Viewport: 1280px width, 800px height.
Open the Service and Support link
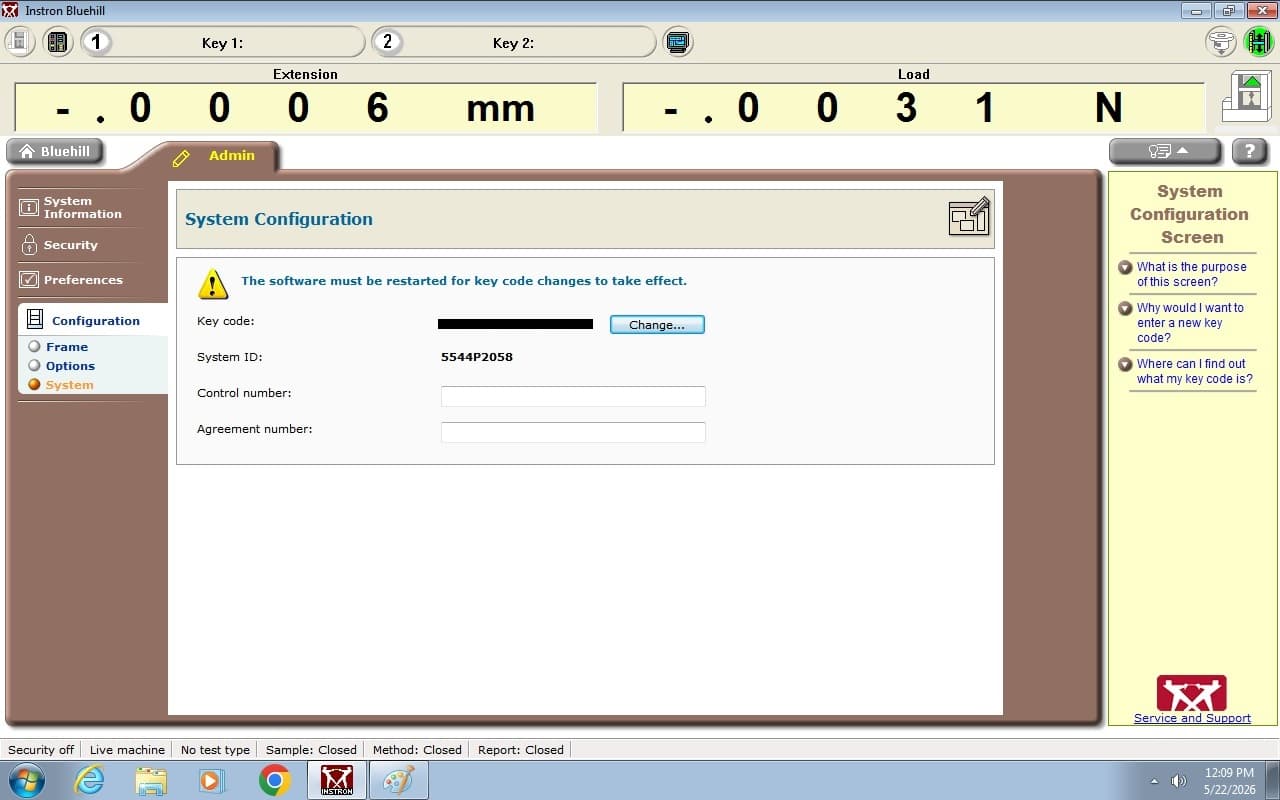click(x=1192, y=718)
